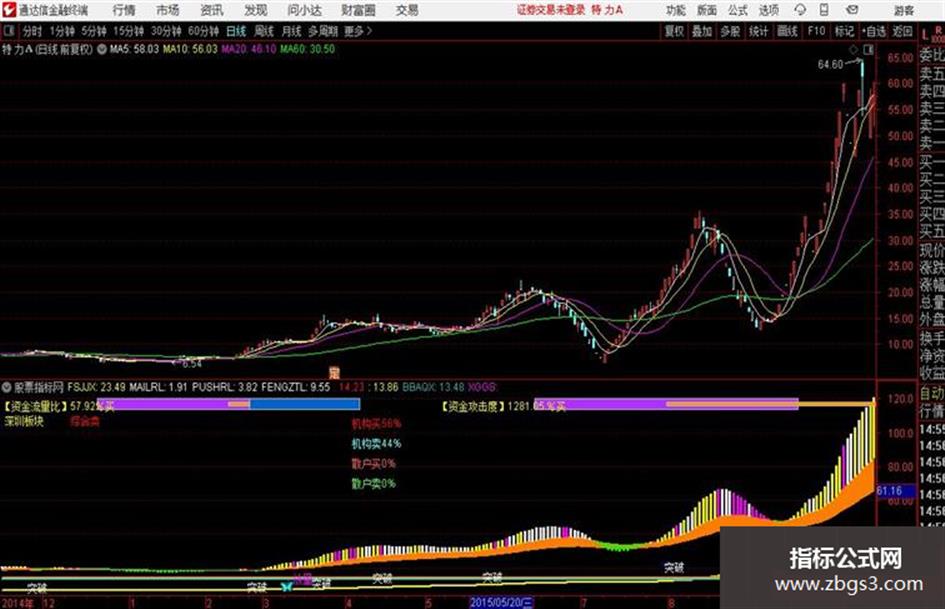Click the Tongdaxin red logo icon

[x=9, y=10]
